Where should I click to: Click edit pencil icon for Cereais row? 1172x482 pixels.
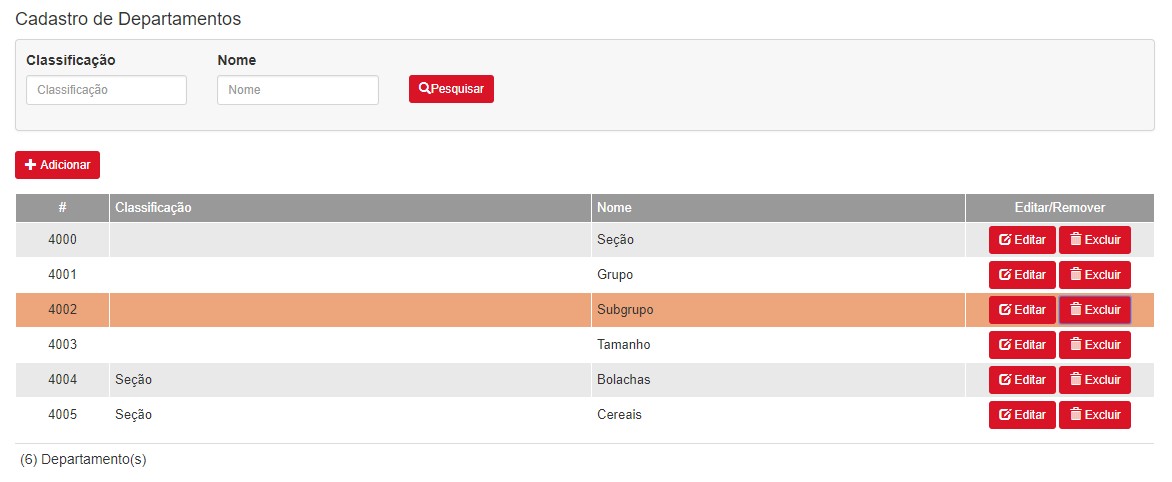pyautogui.click(x=1005, y=415)
